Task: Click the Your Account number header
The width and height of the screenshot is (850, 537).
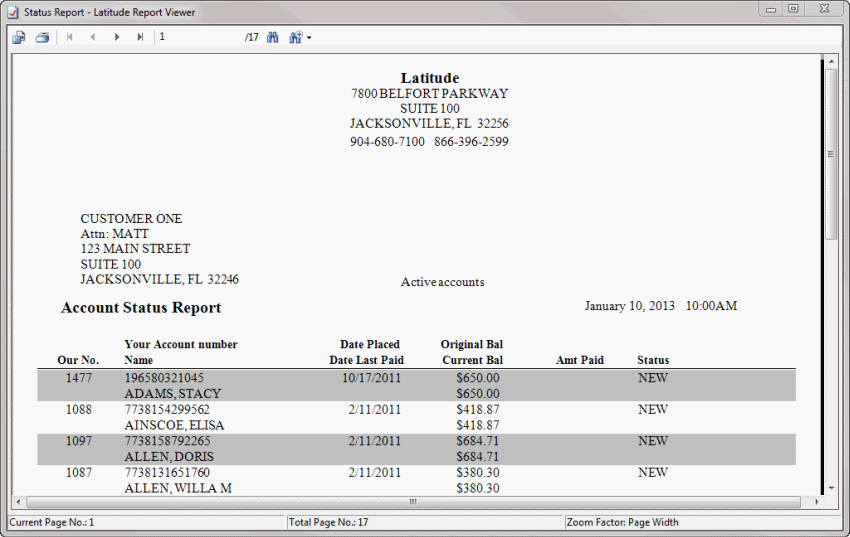Action: (x=181, y=345)
